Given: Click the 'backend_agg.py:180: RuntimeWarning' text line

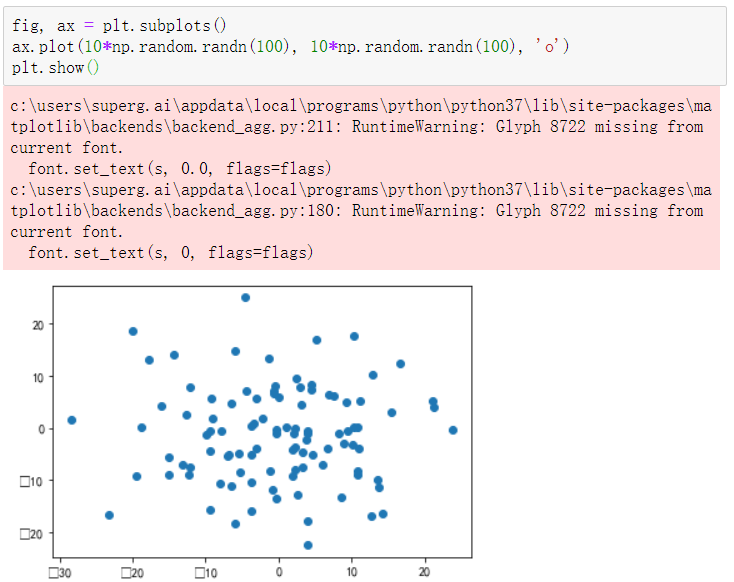Looking at the screenshot, I should tap(357, 211).
